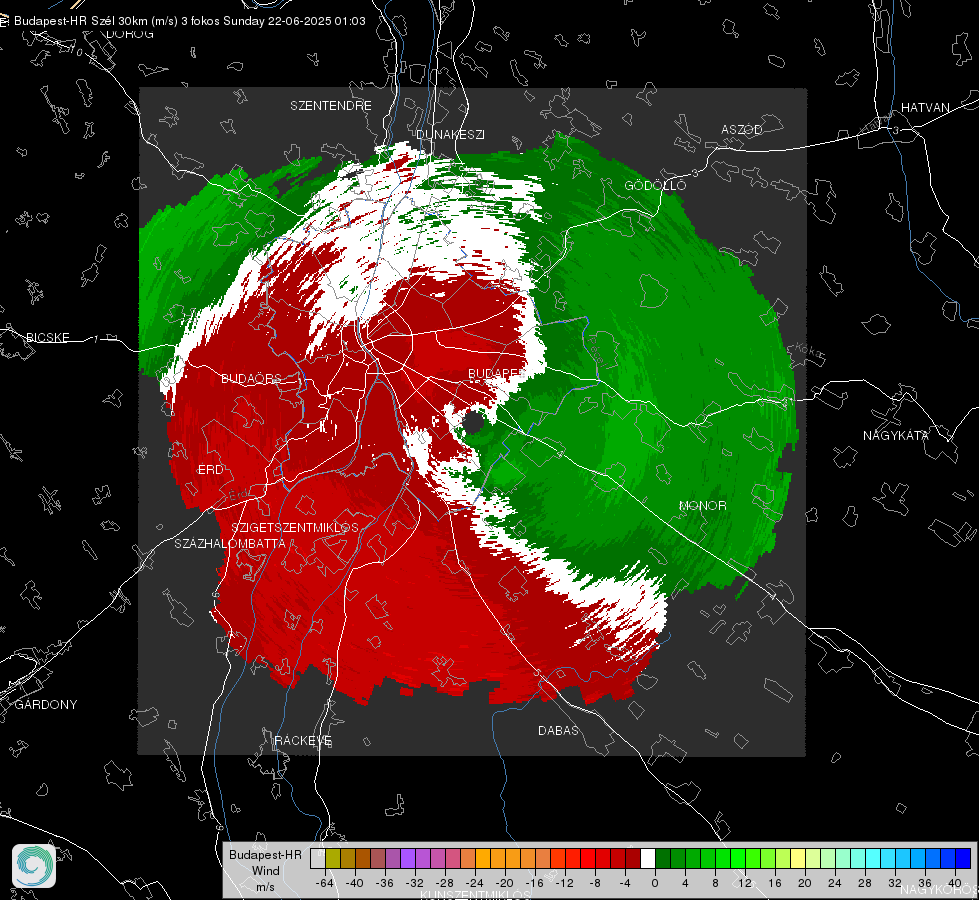Click the ÉRD city label

(210, 470)
